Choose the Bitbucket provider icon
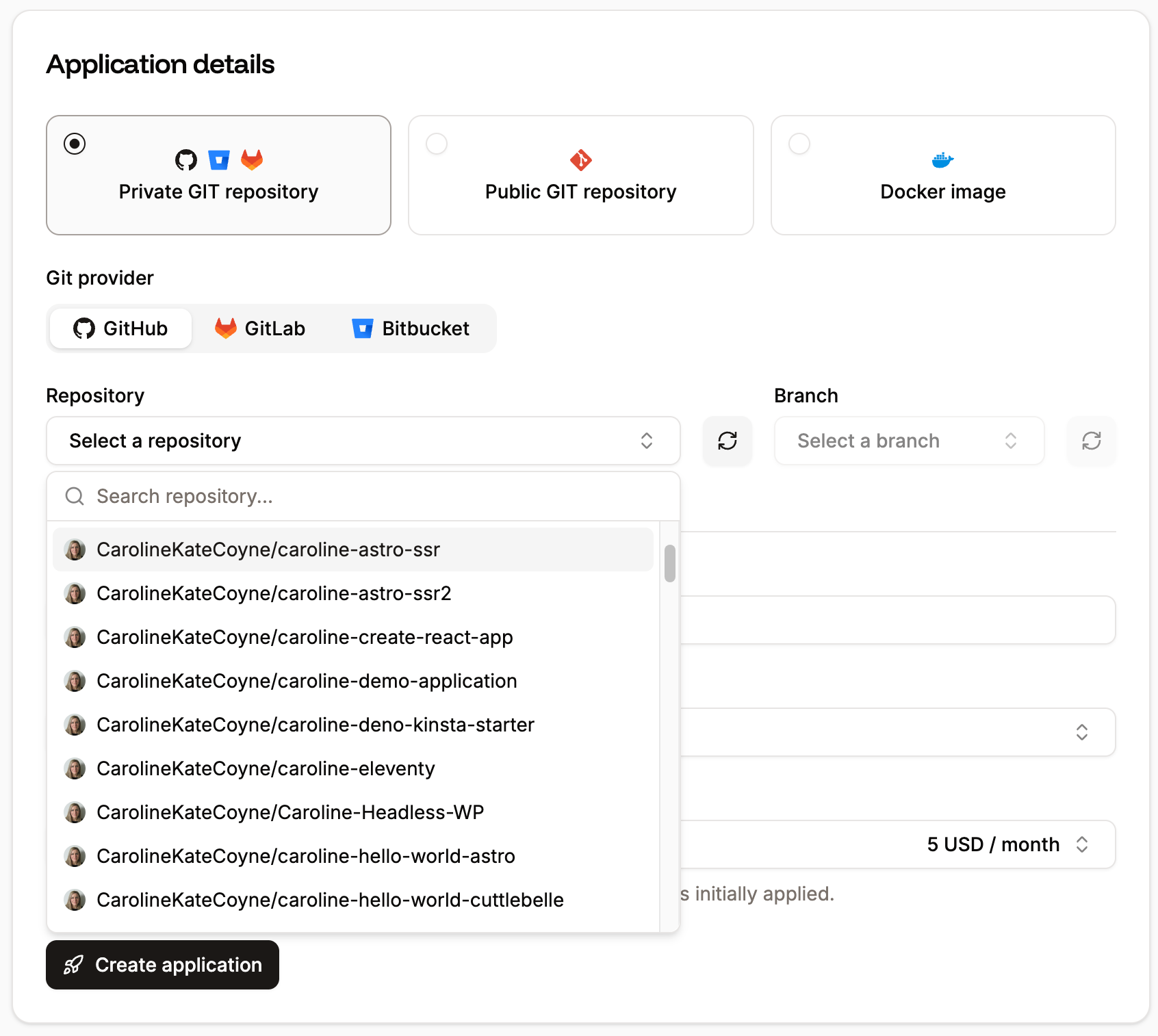The image size is (1158, 1036). (363, 328)
